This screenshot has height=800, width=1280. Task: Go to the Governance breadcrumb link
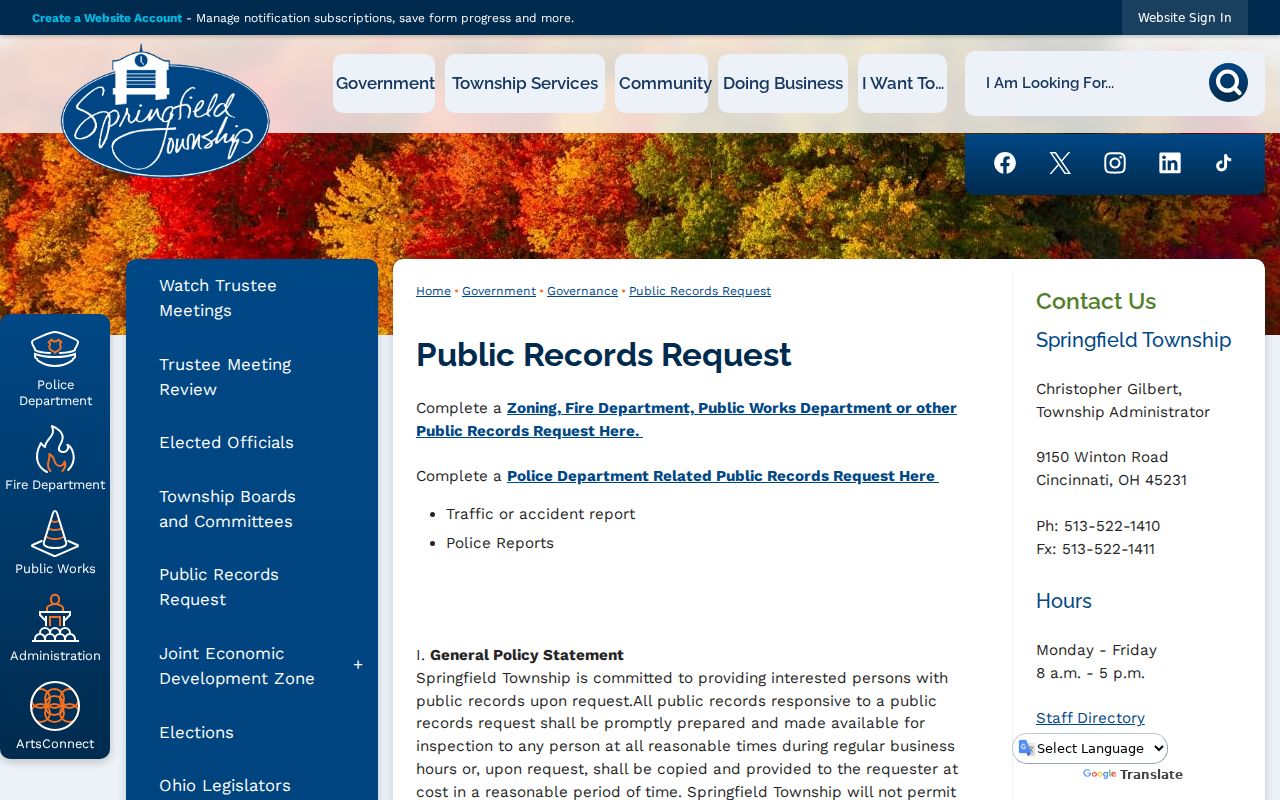582,291
